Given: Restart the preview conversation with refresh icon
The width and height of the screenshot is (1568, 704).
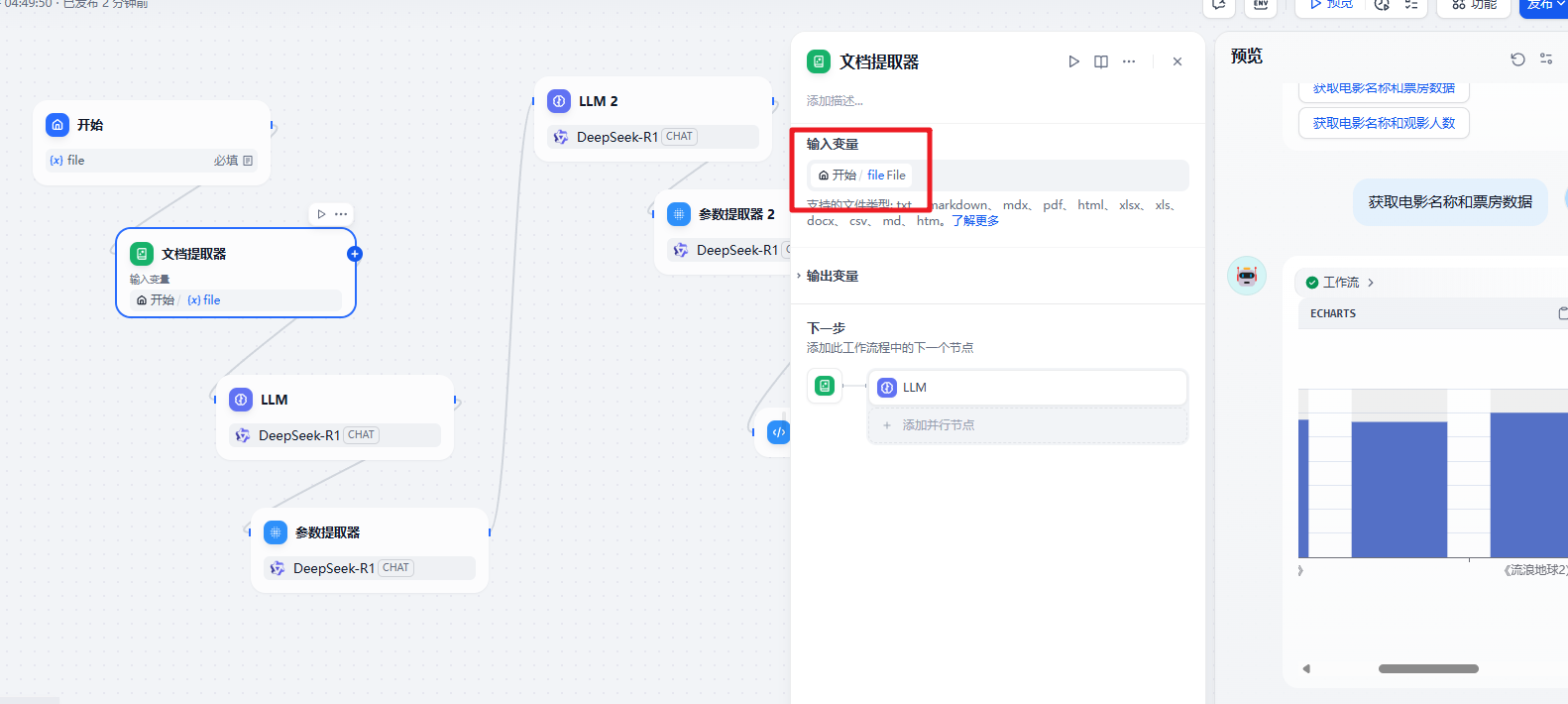Looking at the screenshot, I should (x=1517, y=59).
